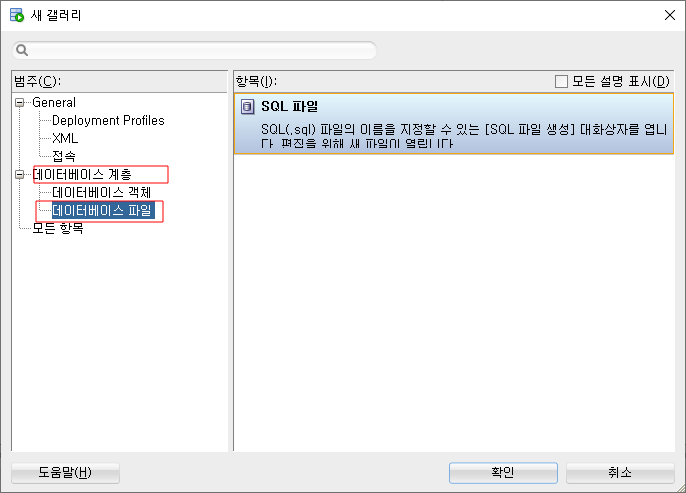The image size is (686, 493).
Task: Click the search magnifier icon
Action: pos(22,50)
